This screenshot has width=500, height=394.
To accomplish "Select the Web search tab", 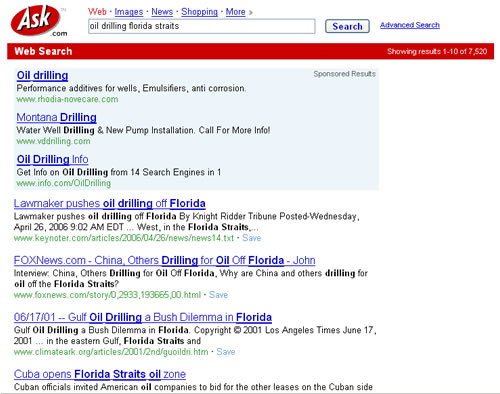I will point(97,12).
